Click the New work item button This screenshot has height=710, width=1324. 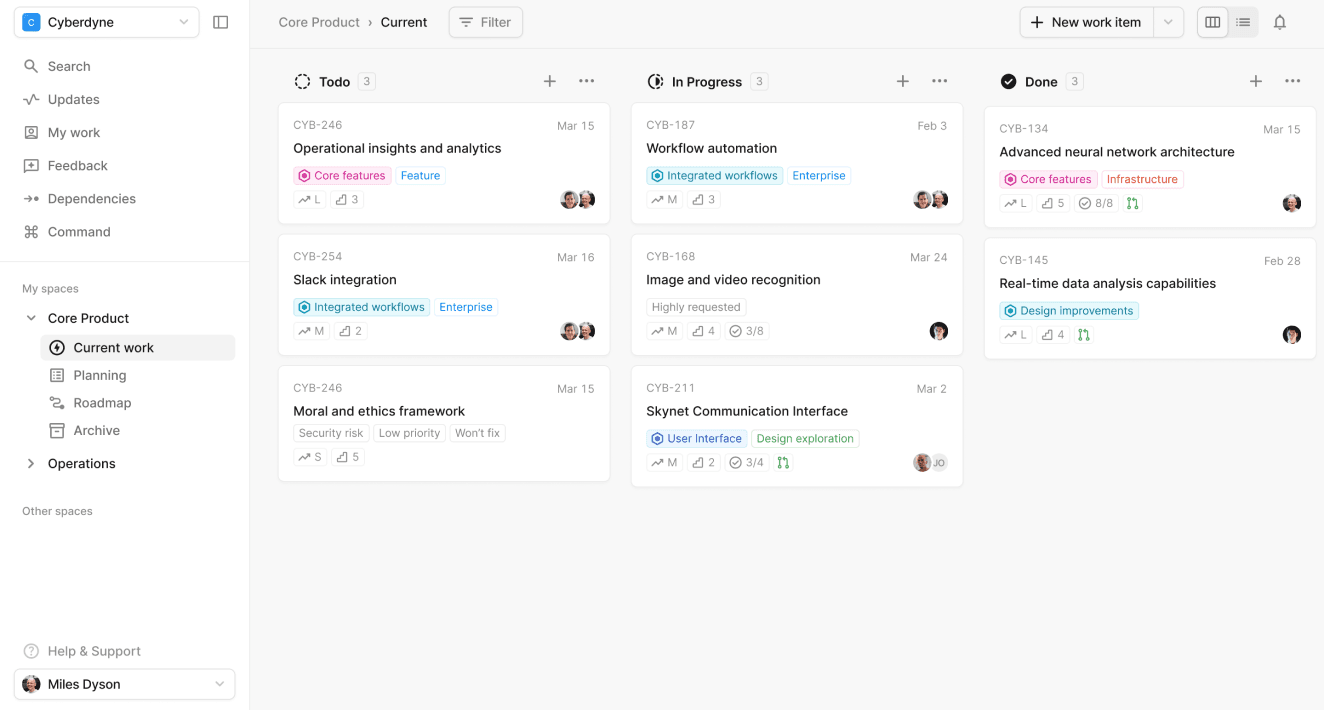[x=1086, y=21]
